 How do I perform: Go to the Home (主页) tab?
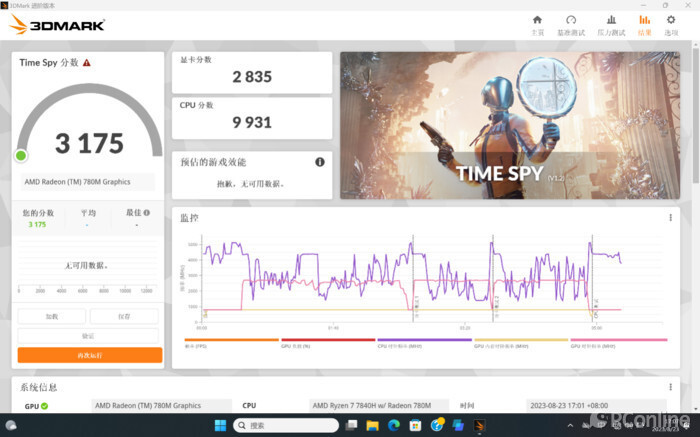(x=538, y=25)
